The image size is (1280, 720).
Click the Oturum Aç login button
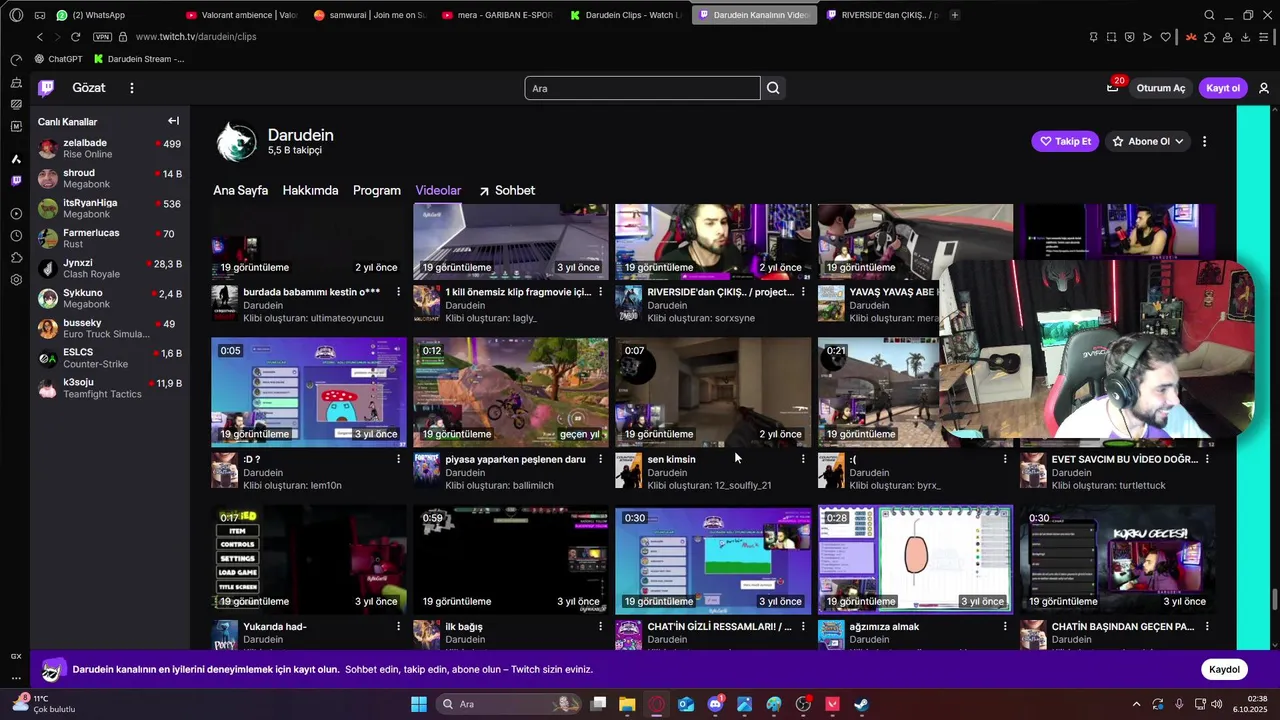pyautogui.click(x=1160, y=88)
